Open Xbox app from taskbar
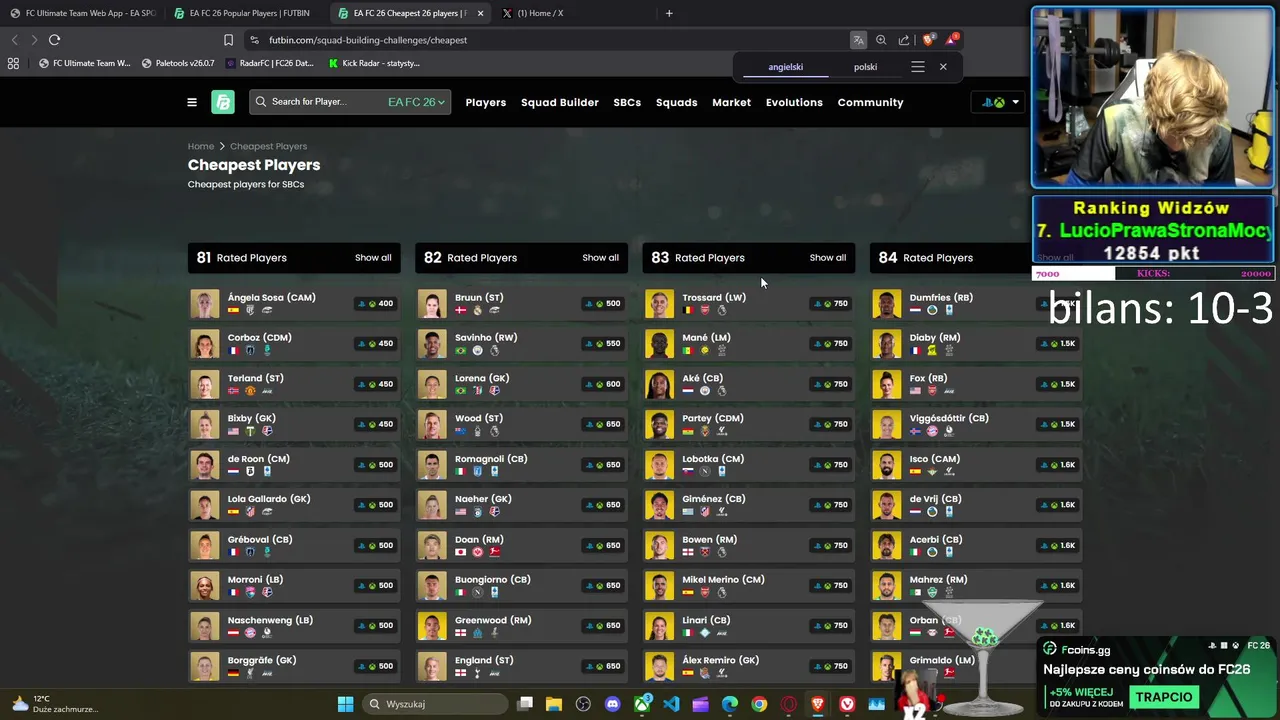The height and width of the screenshot is (720, 1280). pyautogui.click(x=642, y=704)
